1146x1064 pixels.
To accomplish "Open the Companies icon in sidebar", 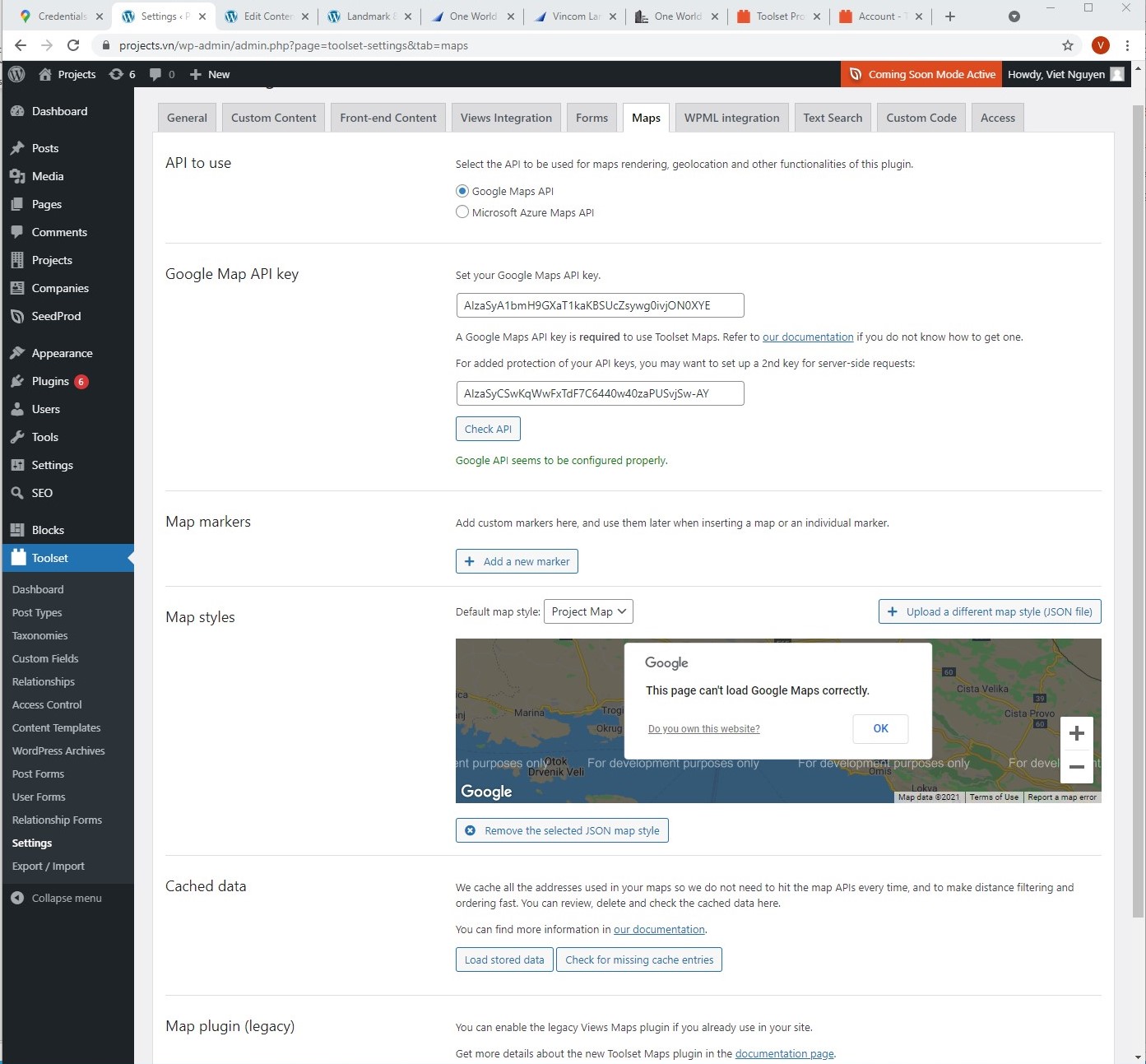I will [x=17, y=288].
